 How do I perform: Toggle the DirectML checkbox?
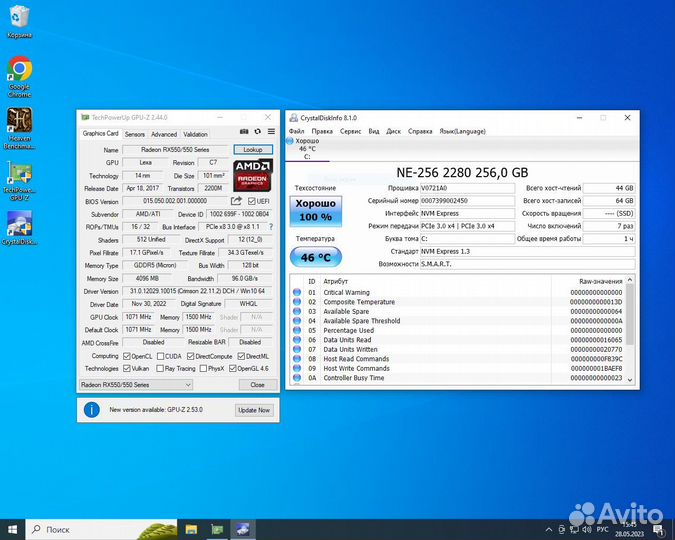pyautogui.click(x=241, y=356)
